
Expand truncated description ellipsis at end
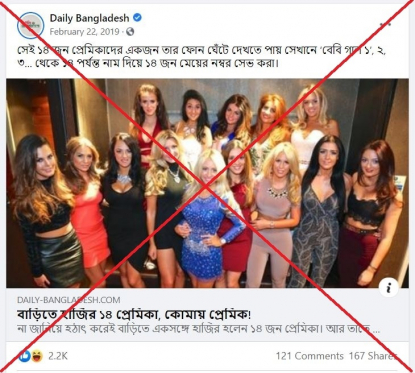(376, 330)
